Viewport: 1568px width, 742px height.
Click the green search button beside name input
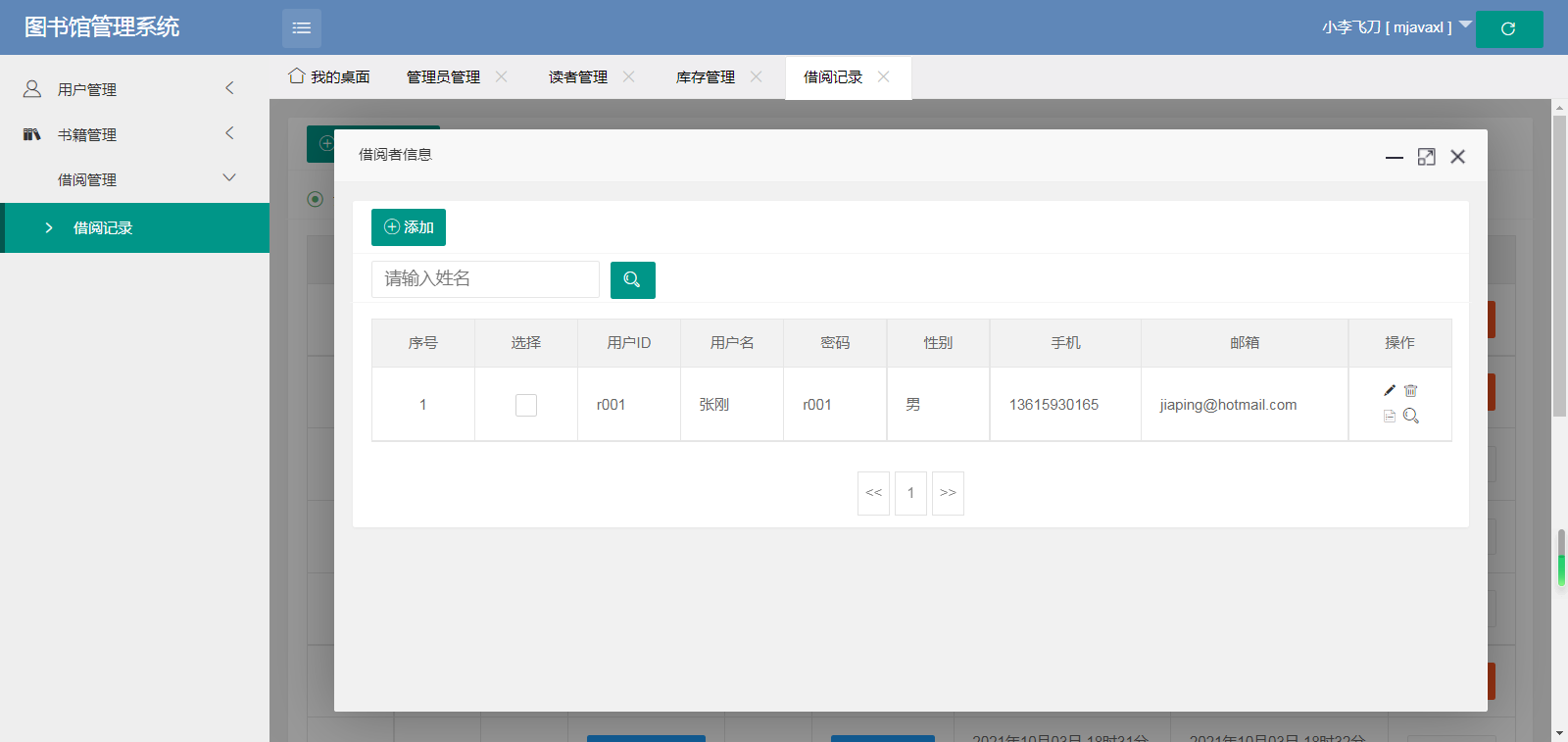633,279
